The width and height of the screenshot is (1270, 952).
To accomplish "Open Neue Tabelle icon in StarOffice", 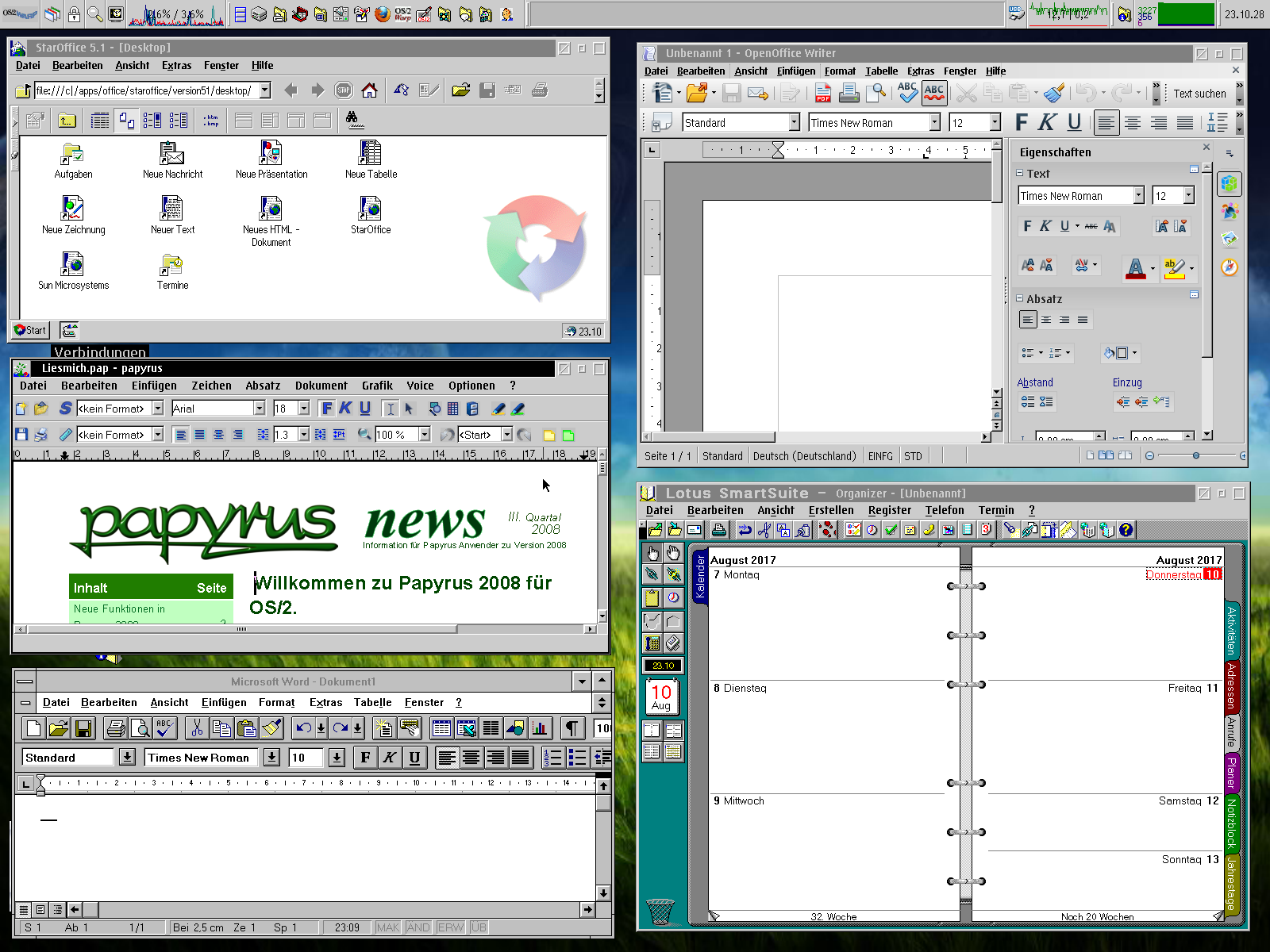I will [371, 154].
